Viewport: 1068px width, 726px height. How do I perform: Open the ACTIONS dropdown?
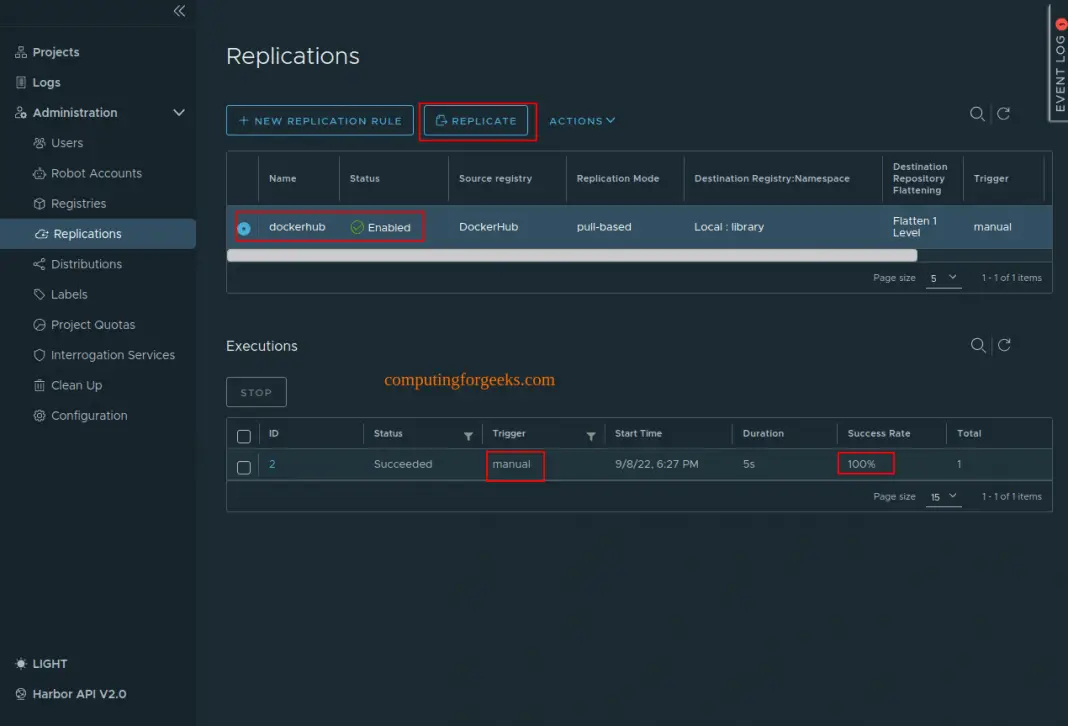[x=582, y=120]
